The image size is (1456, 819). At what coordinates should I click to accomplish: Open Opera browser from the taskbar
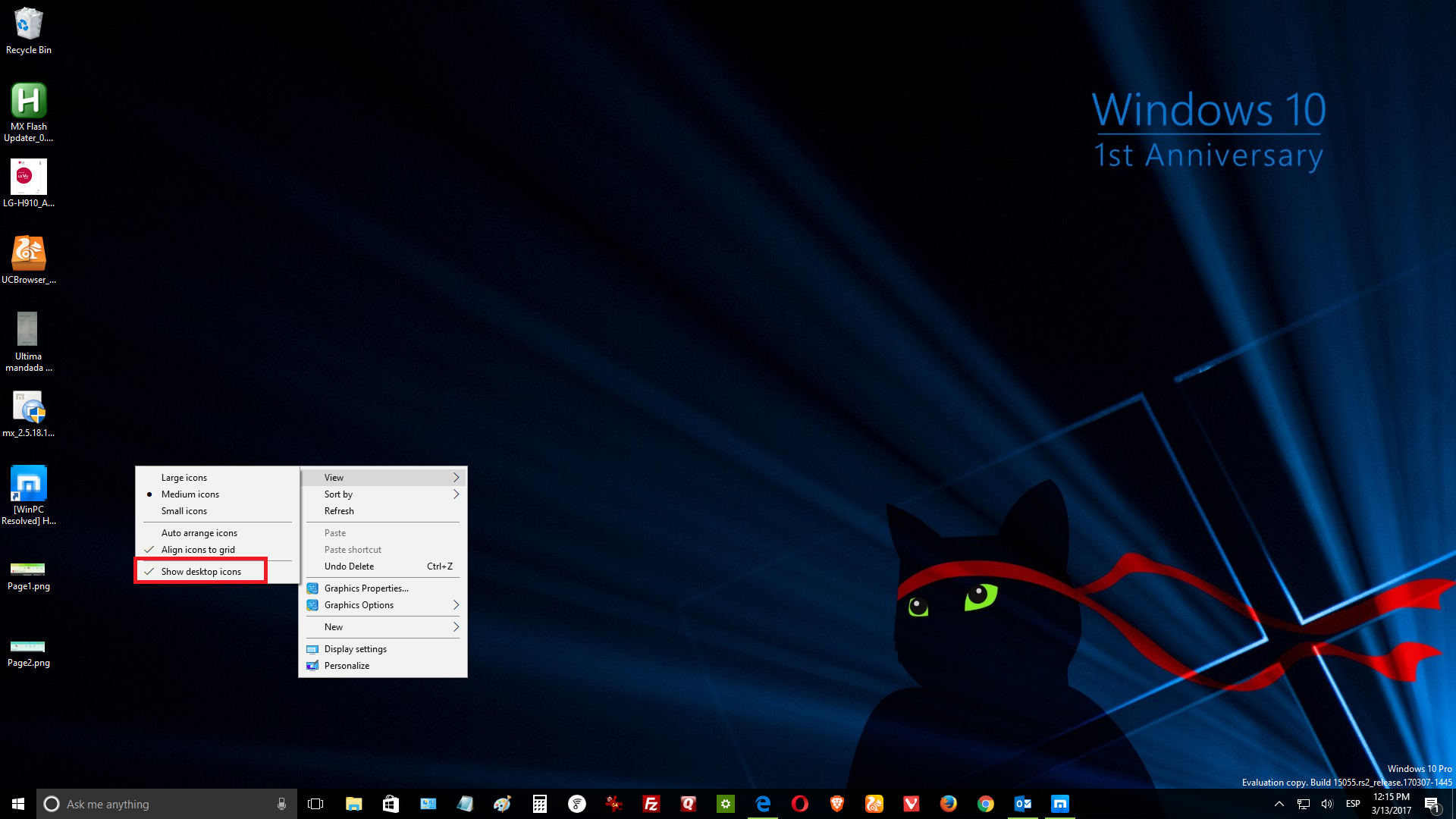799,804
